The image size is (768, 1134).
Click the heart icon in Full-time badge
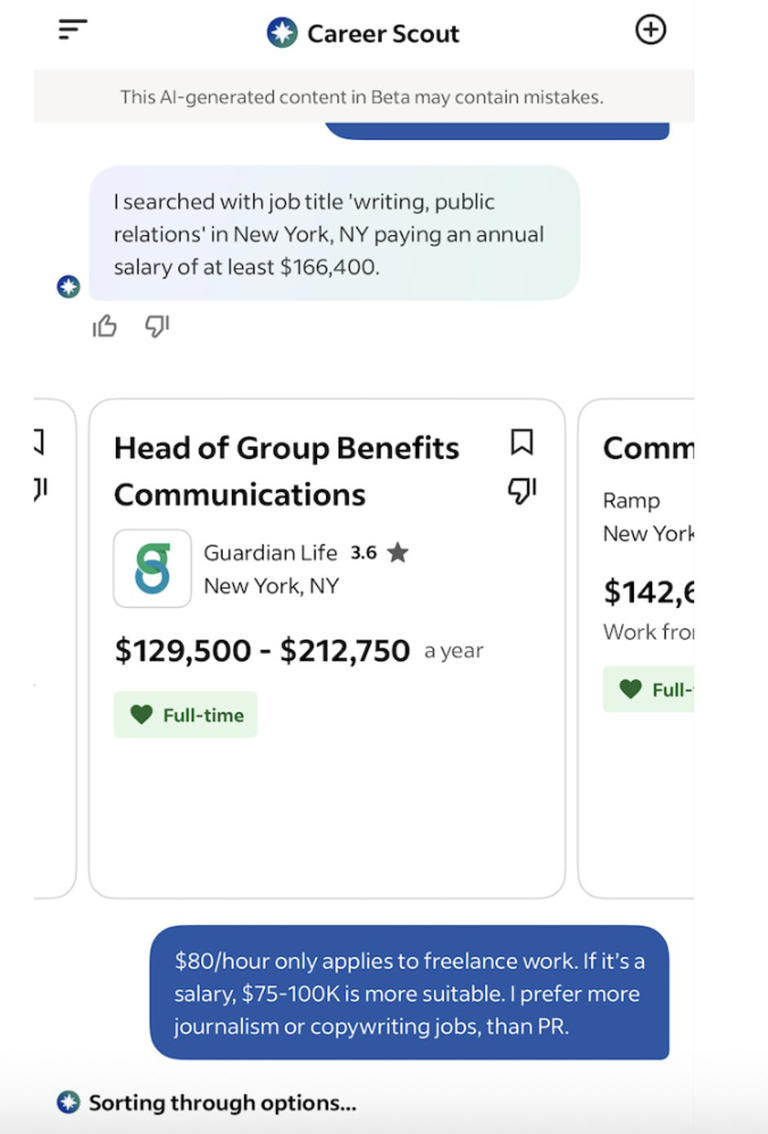141,715
